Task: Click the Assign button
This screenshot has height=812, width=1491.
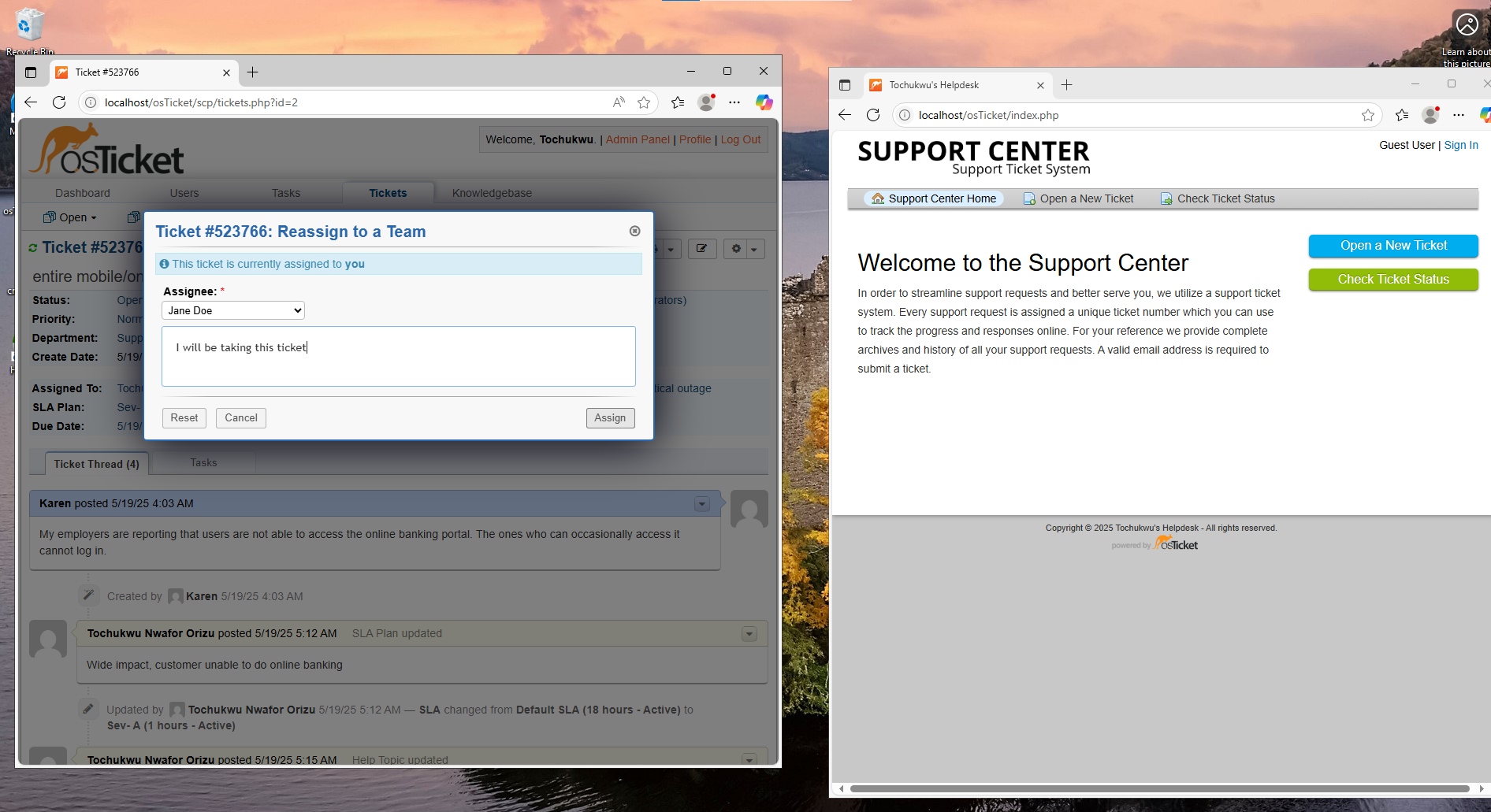Action: (610, 418)
